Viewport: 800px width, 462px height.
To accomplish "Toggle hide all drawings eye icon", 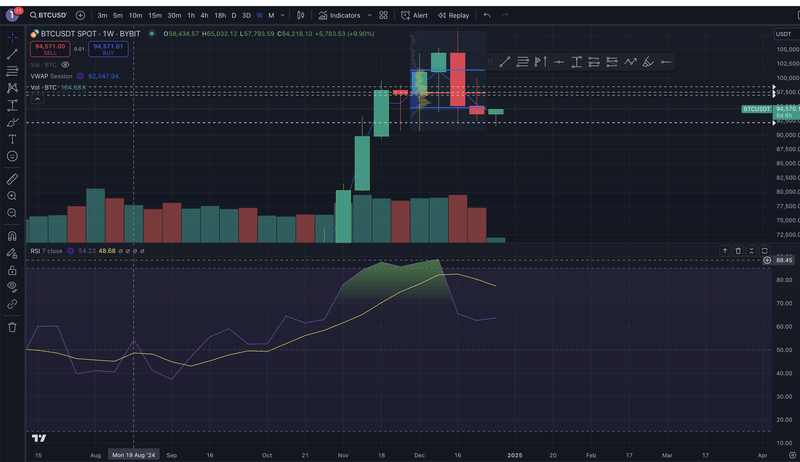I will [x=12, y=287].
